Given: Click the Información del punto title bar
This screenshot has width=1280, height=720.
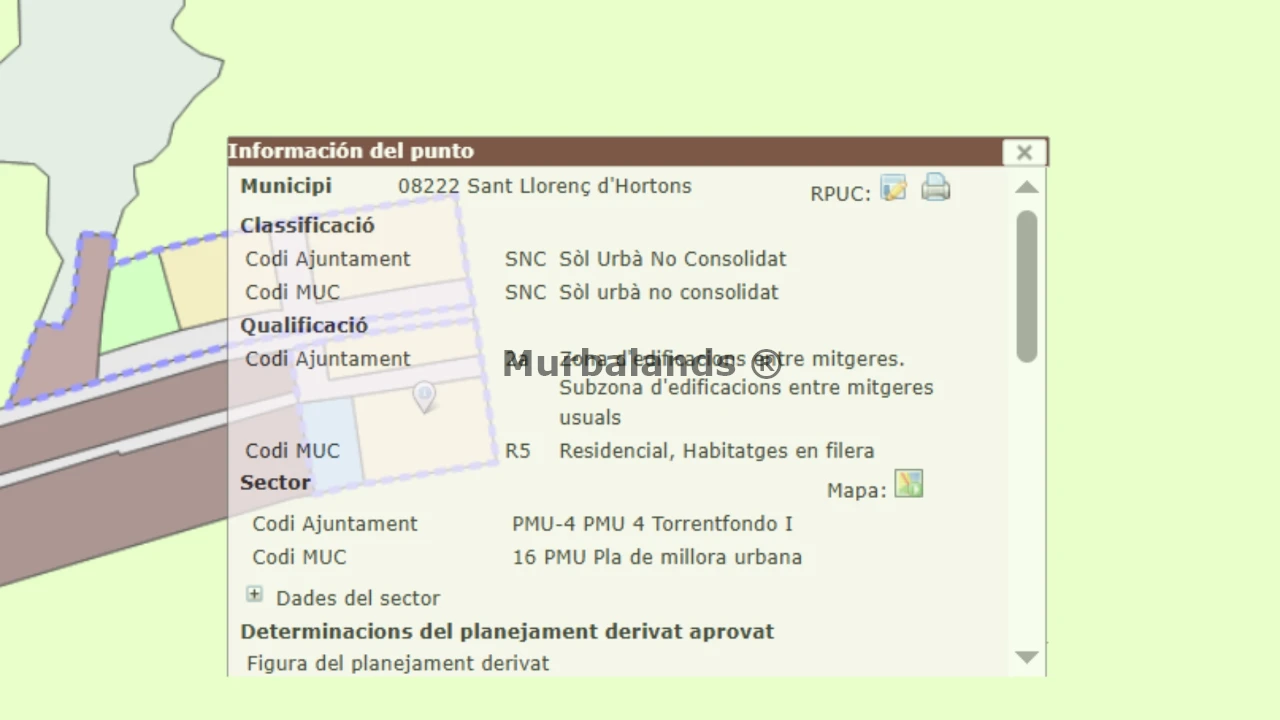Looking at the screenshot, I should [600, 151].
